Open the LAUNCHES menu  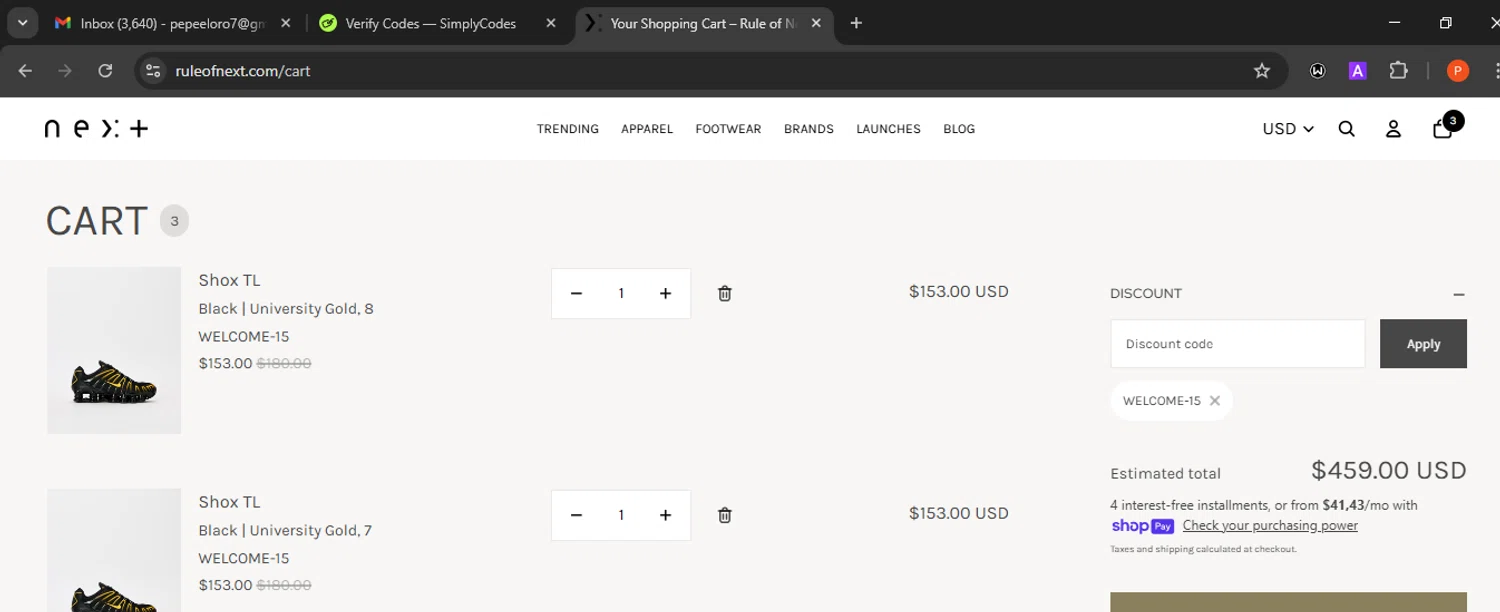point(888,129)
